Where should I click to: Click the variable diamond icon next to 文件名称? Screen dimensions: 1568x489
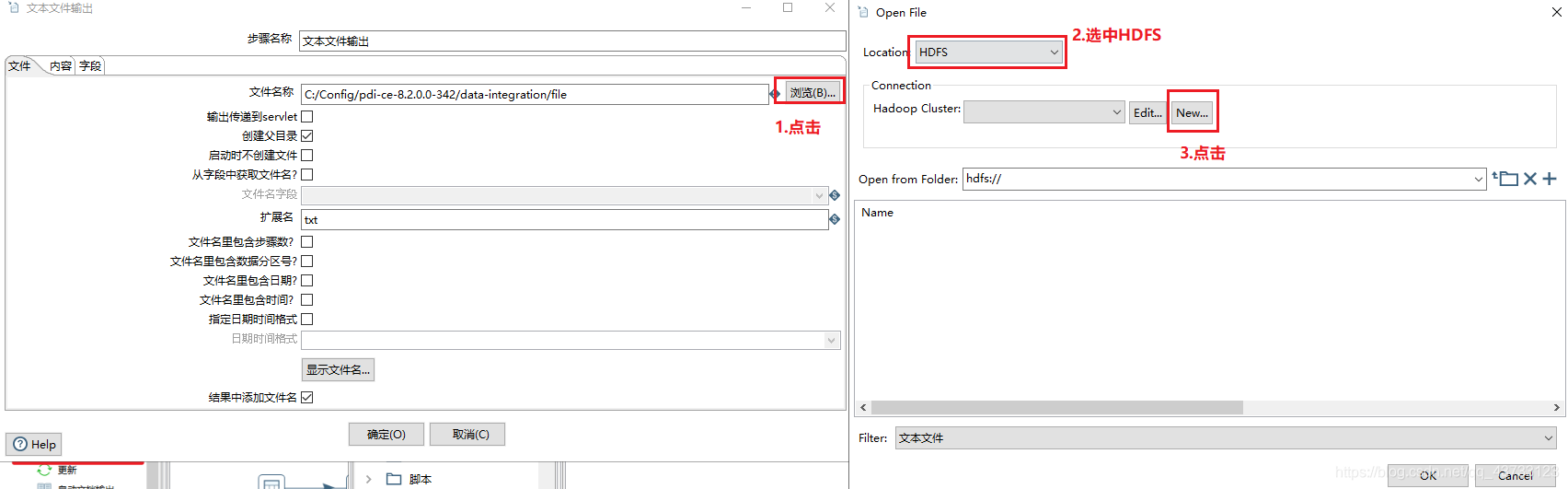pyautogui.click(x=775, y=94)
